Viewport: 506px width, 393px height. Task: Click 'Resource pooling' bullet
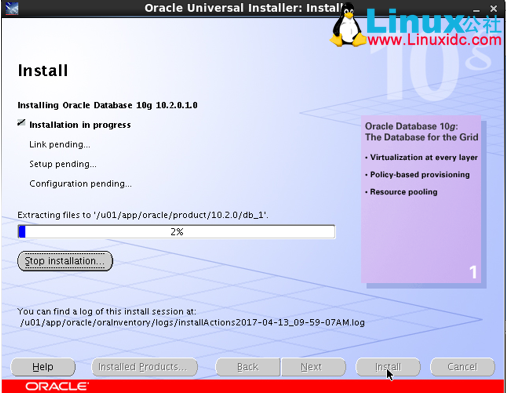tap(401, 192)
